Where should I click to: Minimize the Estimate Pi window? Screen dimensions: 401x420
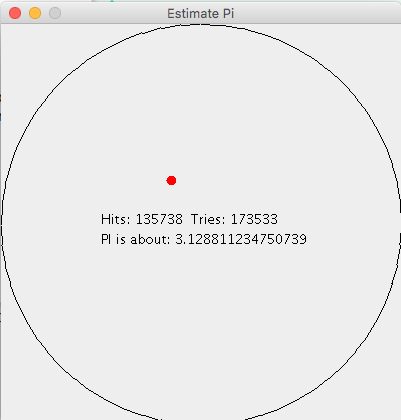coord(35,13)
